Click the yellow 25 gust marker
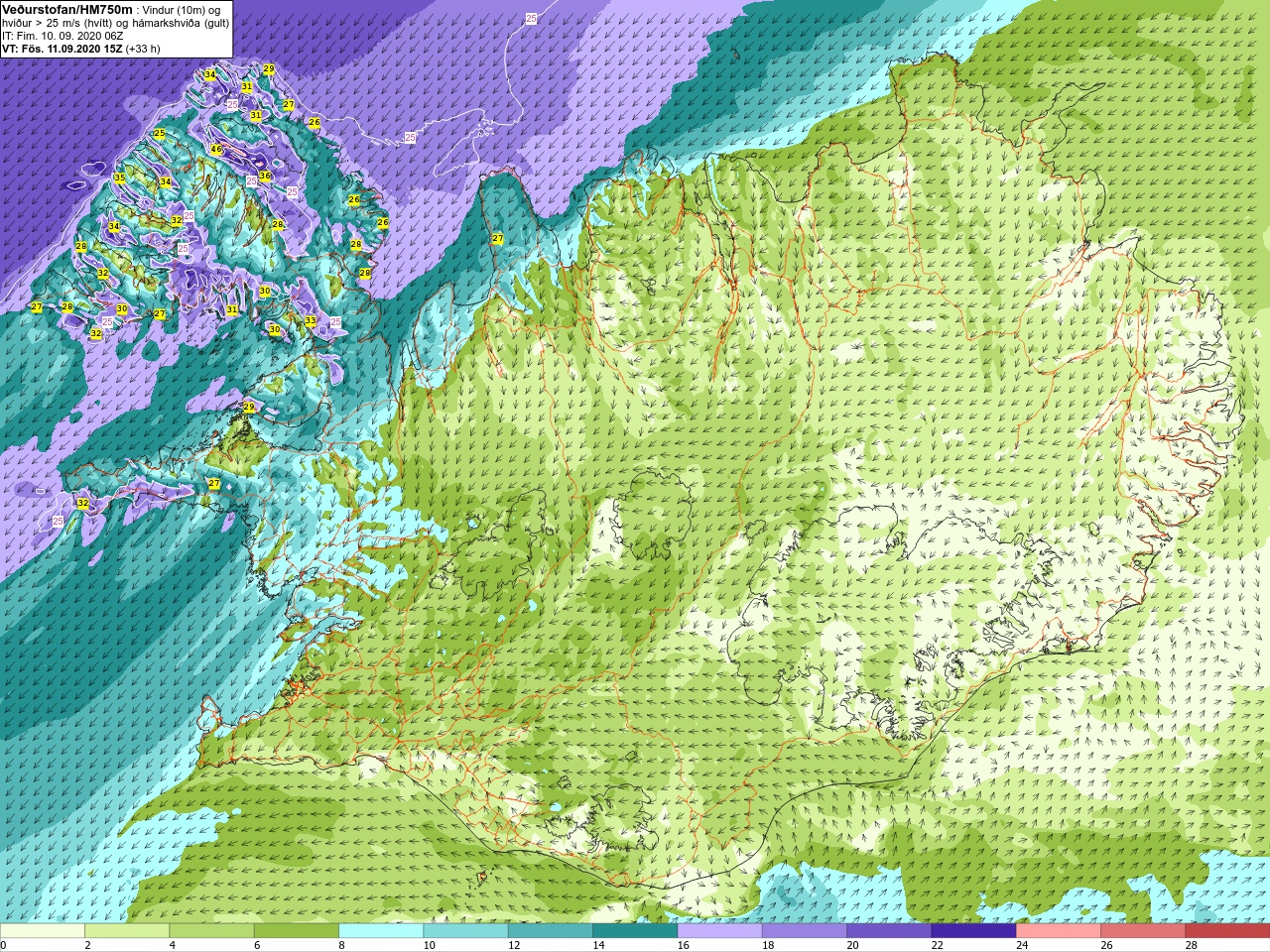 click(159, 133)
